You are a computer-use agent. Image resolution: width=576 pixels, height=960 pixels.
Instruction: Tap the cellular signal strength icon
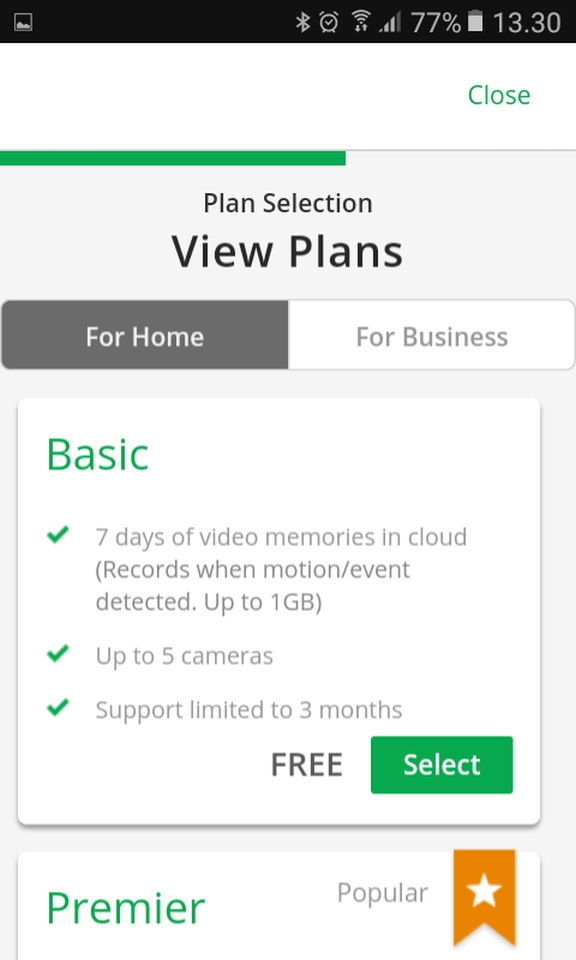point(390,23)
